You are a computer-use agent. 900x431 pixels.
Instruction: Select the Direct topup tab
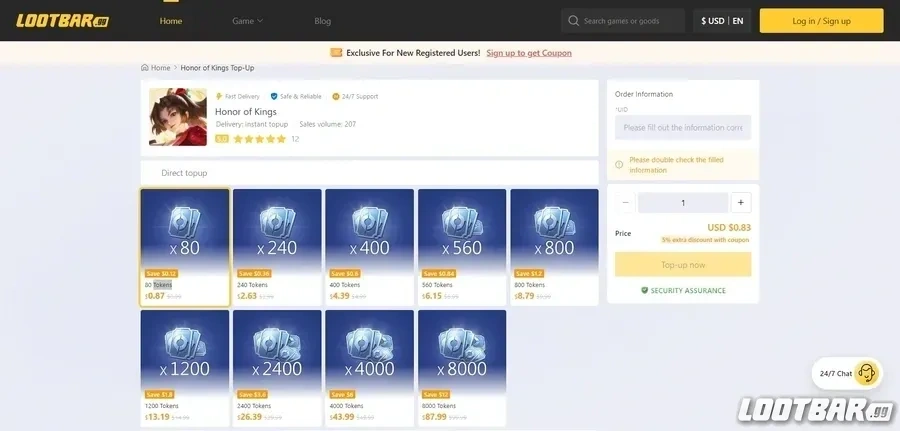184,173
